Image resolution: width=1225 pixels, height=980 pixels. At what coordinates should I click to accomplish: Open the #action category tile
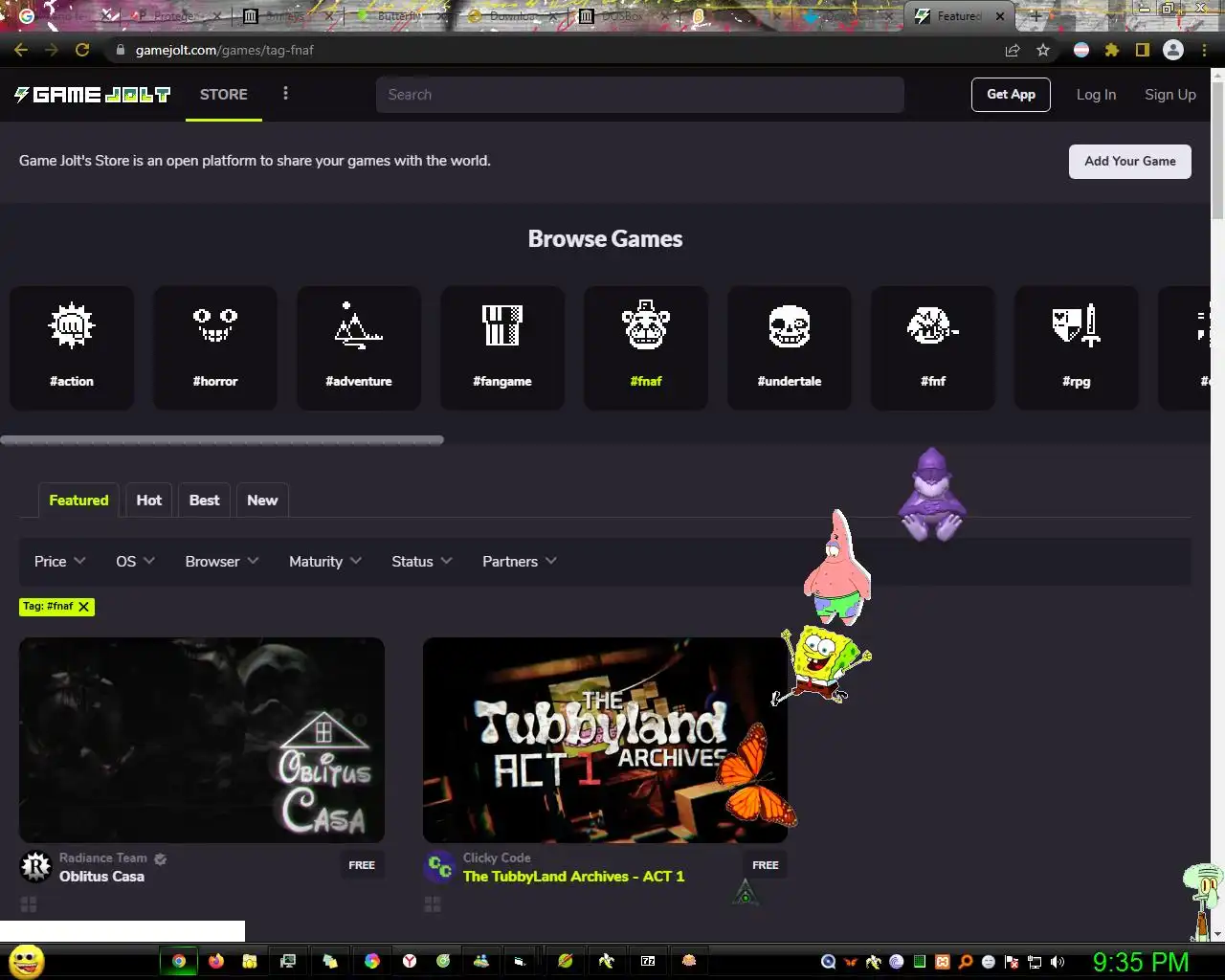click(x=72, y=347)
